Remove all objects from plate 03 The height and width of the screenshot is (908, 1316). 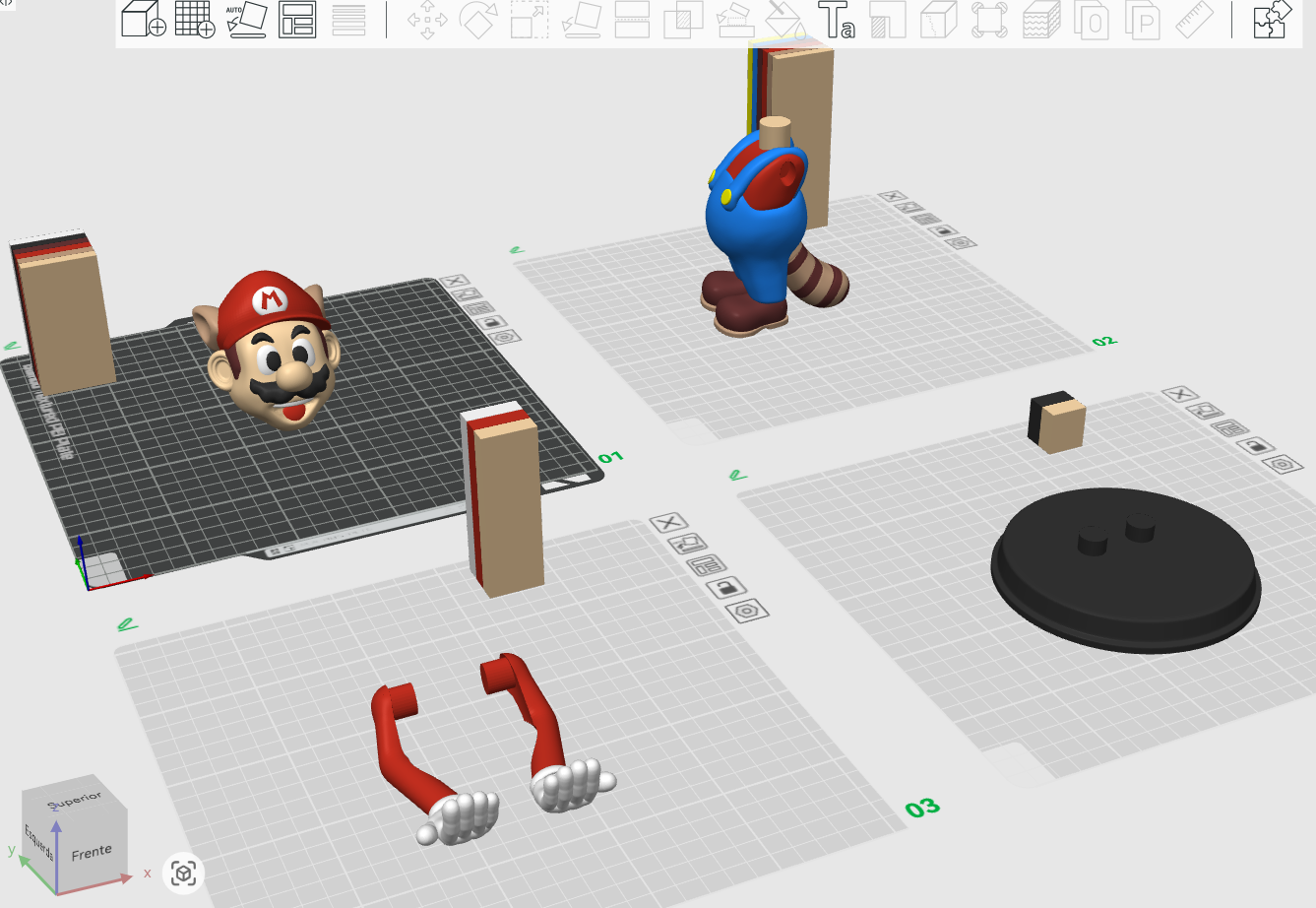(668, 523)
